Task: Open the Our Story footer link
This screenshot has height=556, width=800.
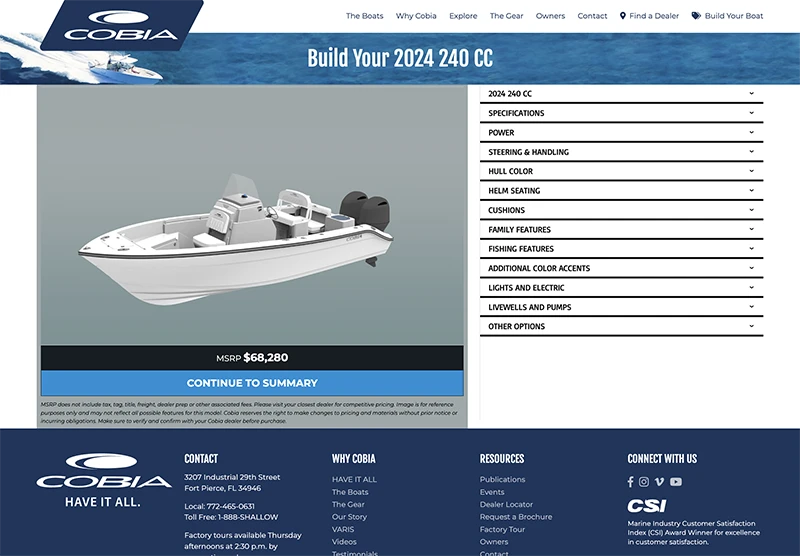Action: pos(349,517)
